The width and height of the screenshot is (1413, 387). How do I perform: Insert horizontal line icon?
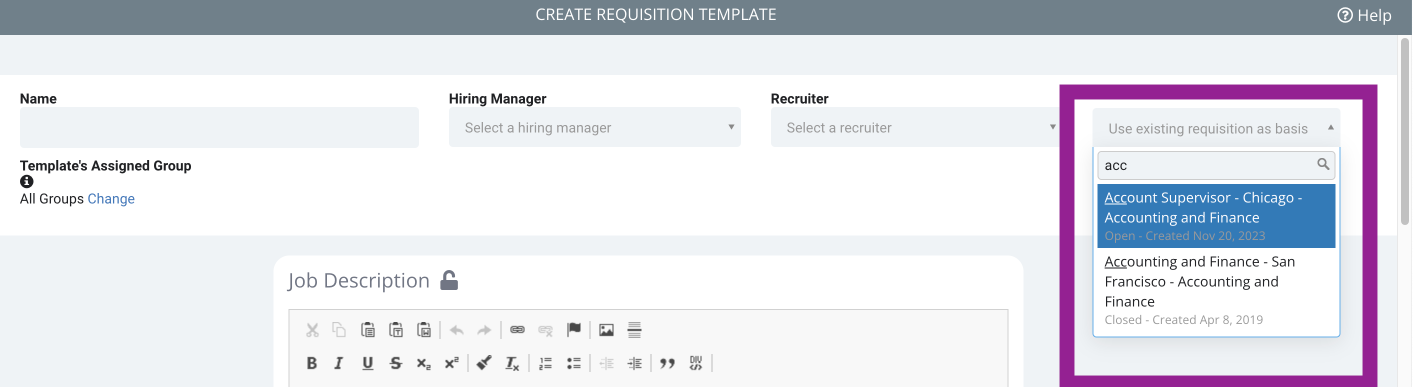pyautogui.click(x=634, y=330)
